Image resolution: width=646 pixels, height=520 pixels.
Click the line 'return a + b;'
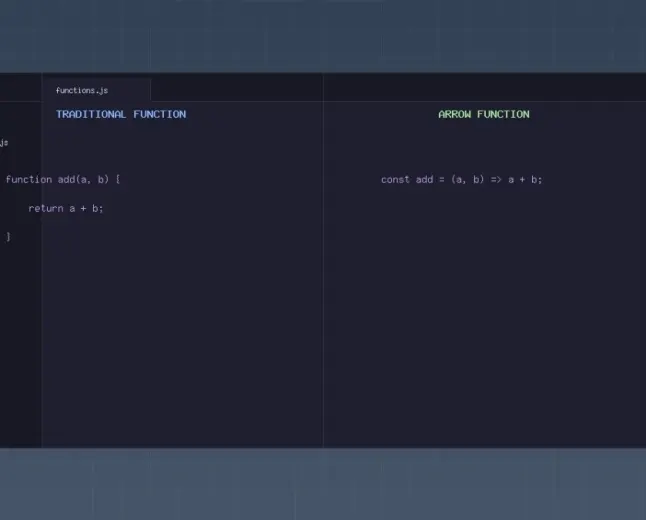(x=66, y=208)
